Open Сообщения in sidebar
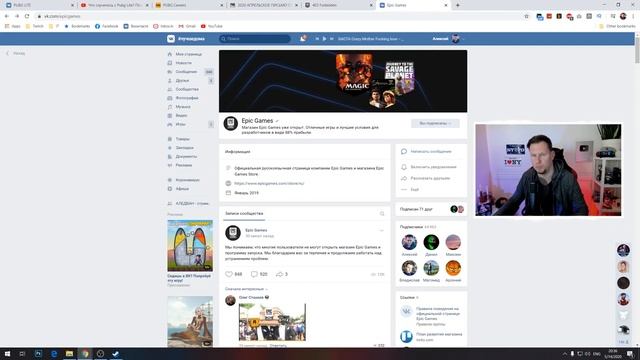Screen dimensions: 640x360 [186, 72]
